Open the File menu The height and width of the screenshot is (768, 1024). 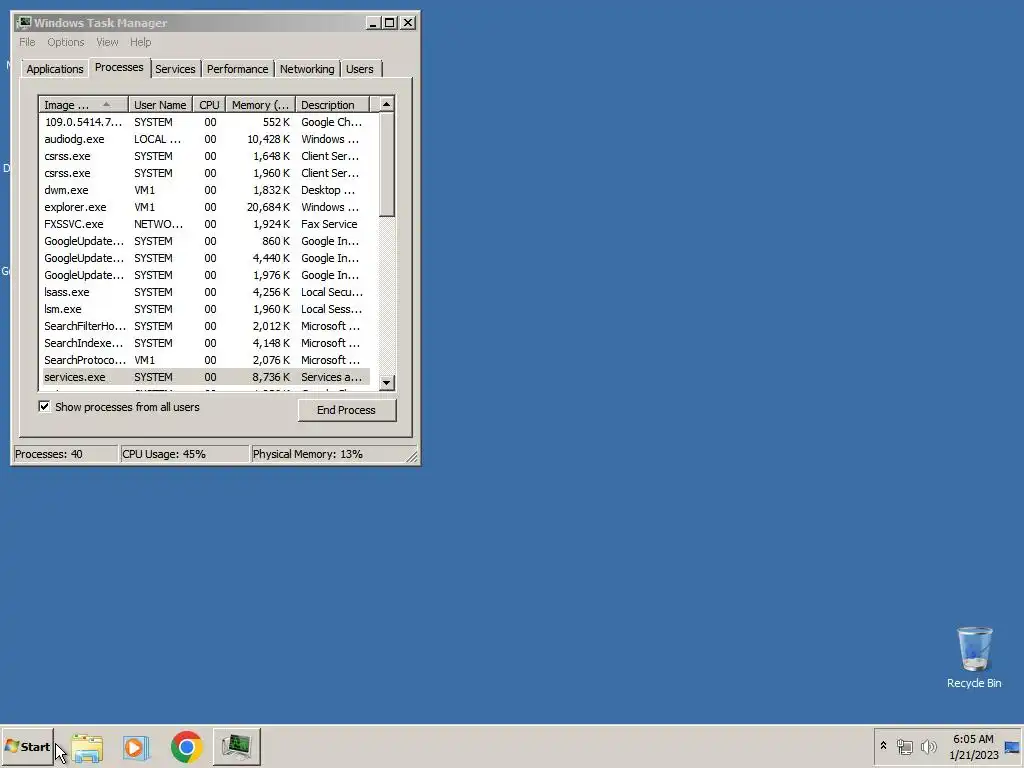(27, 42)
